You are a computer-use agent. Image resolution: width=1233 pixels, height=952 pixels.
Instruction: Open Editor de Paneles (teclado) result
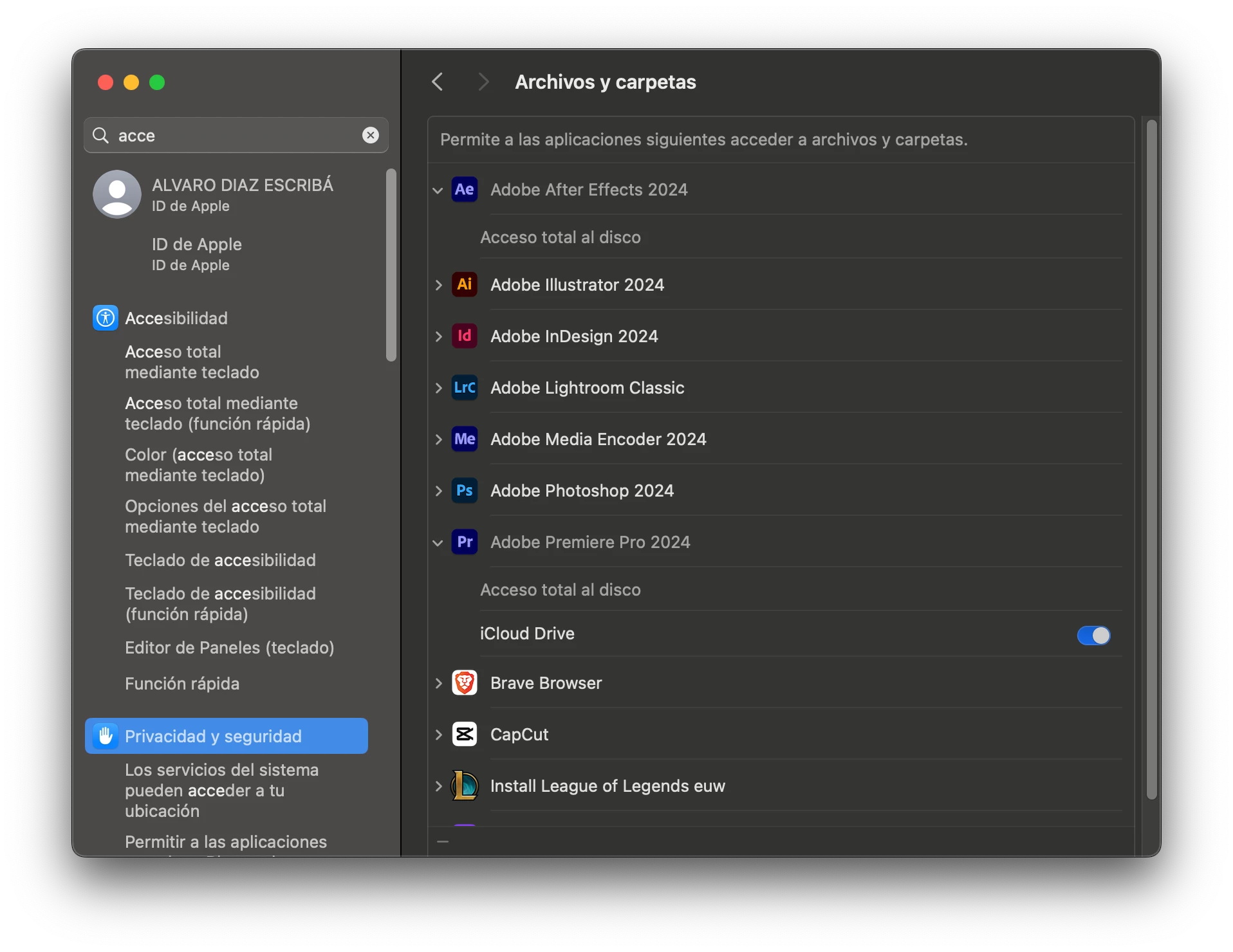229,648
